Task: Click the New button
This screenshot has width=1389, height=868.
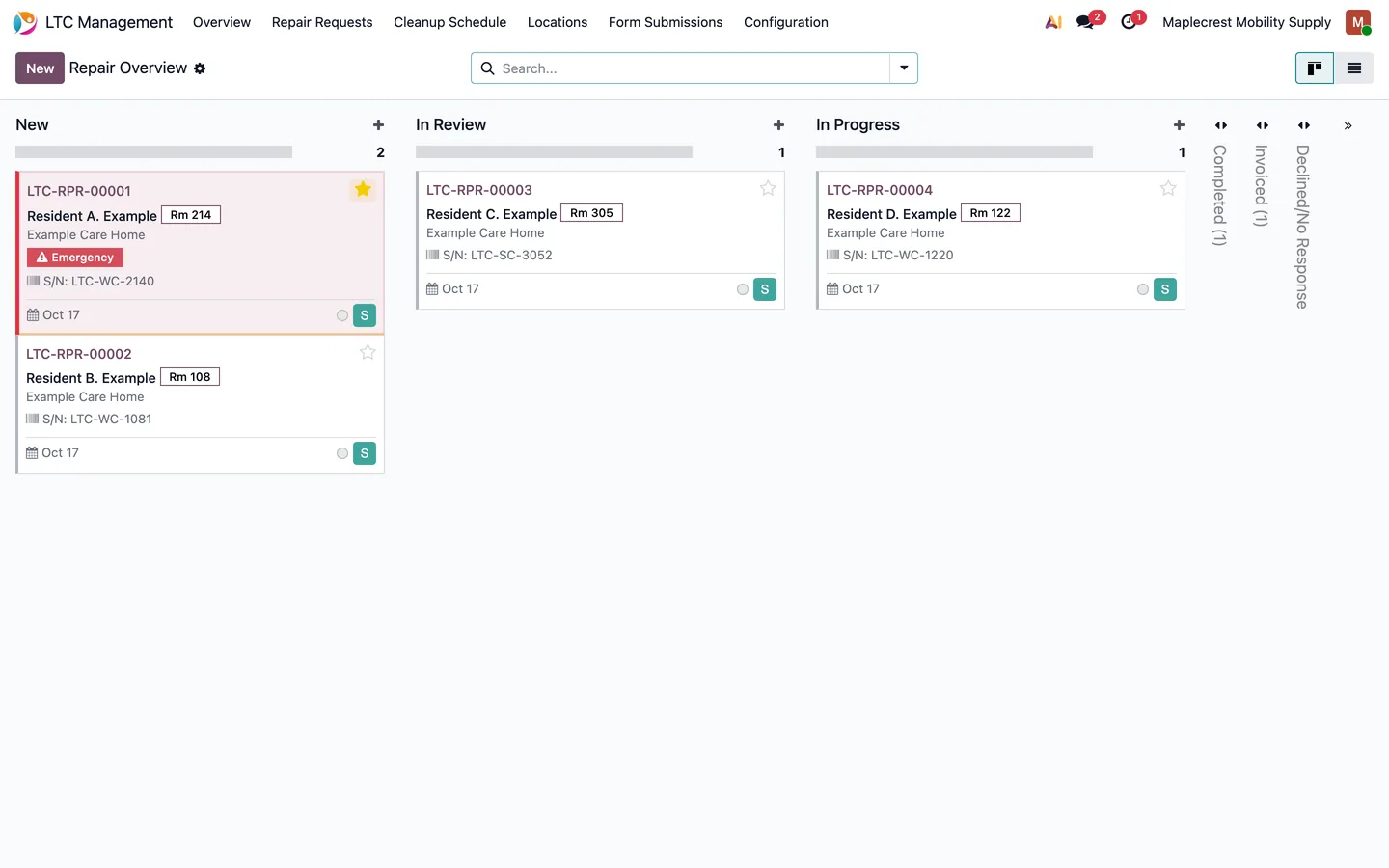Action: click(x=40, y=68)
